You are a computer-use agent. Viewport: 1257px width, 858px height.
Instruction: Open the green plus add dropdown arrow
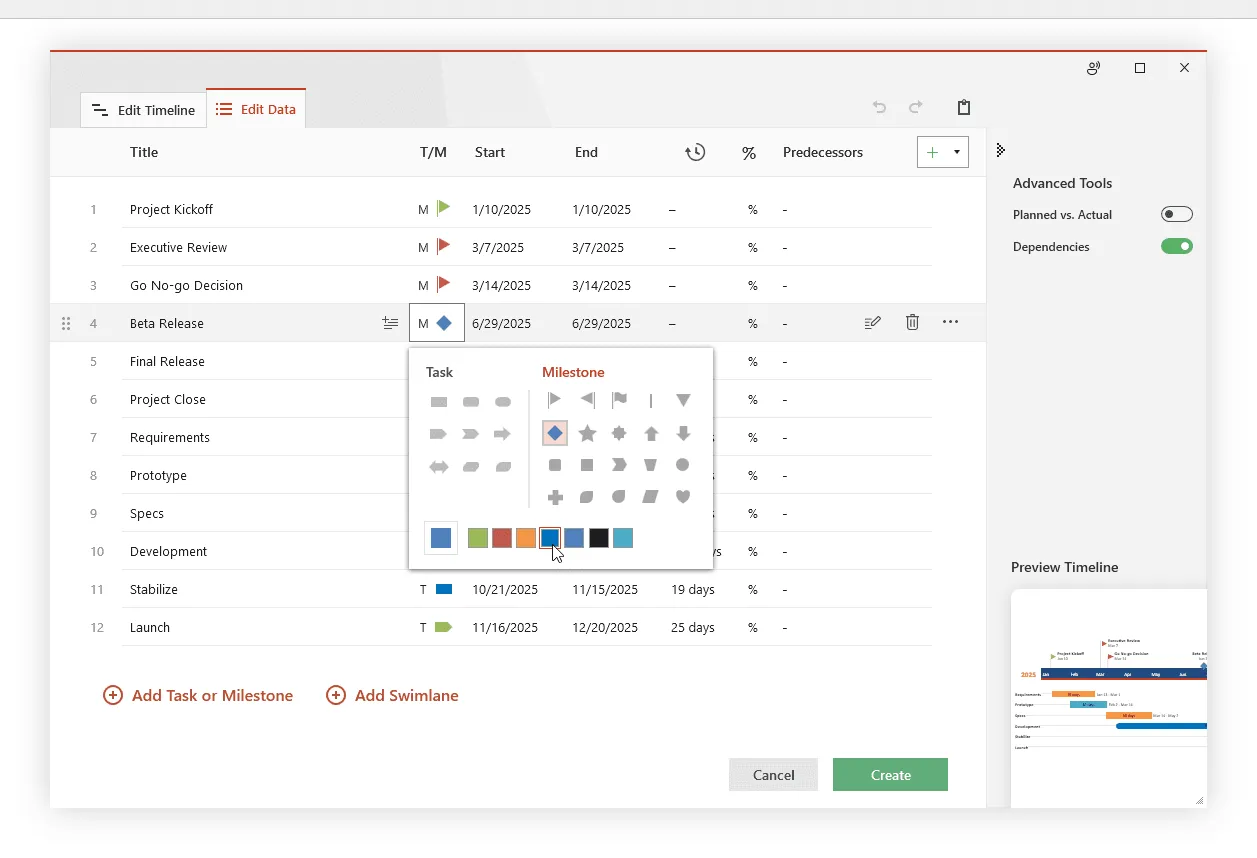pyautogui.click(x=957, y=152)
